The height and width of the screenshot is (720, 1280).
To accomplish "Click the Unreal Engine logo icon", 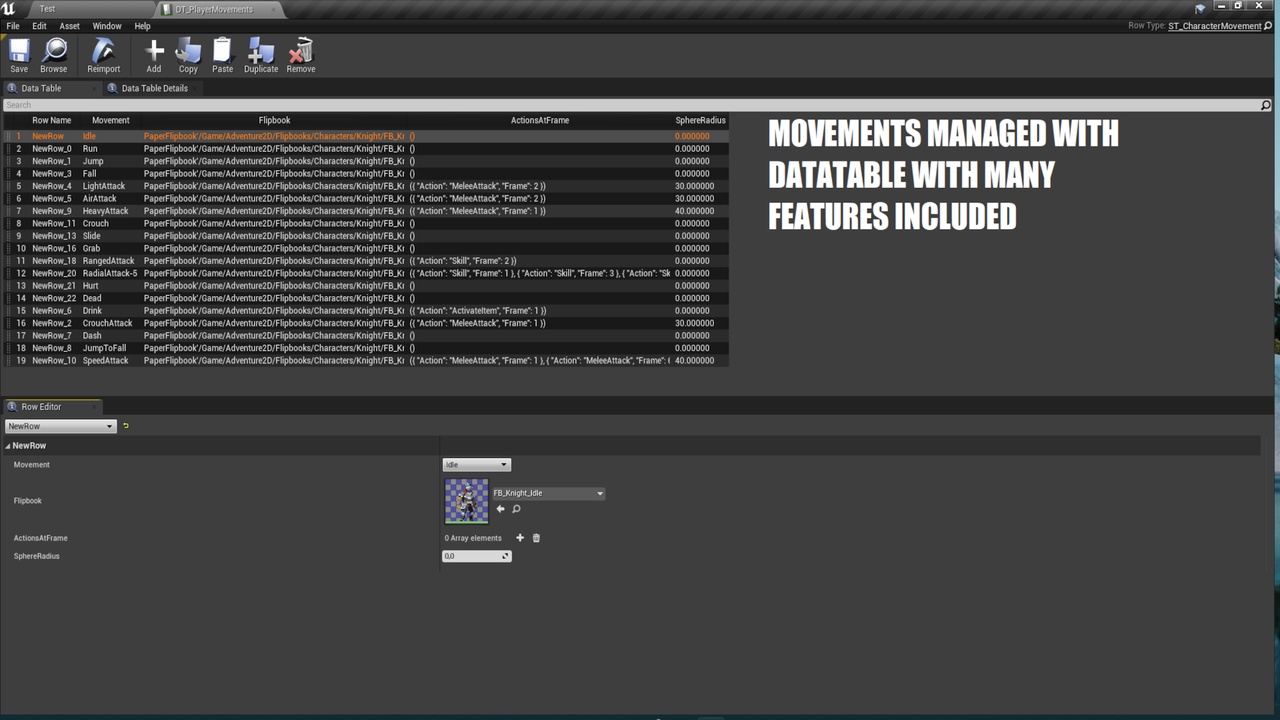I will (9, 9).
